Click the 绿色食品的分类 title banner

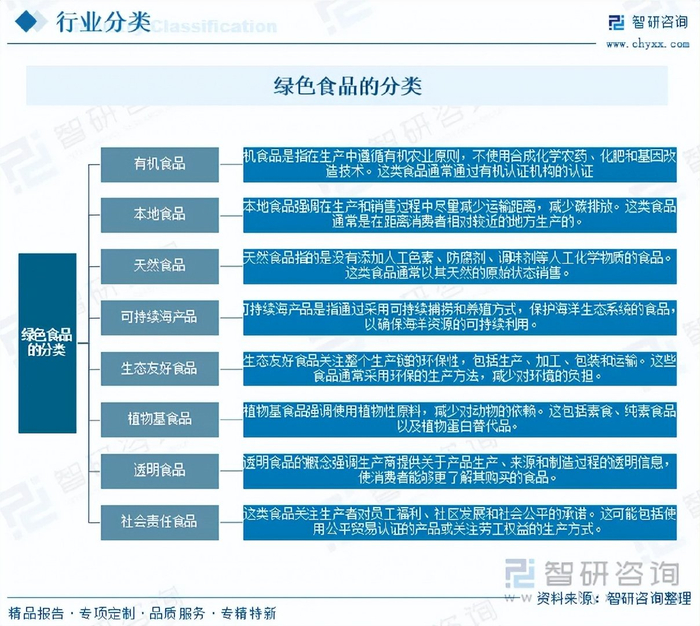[x=347, y=86]
